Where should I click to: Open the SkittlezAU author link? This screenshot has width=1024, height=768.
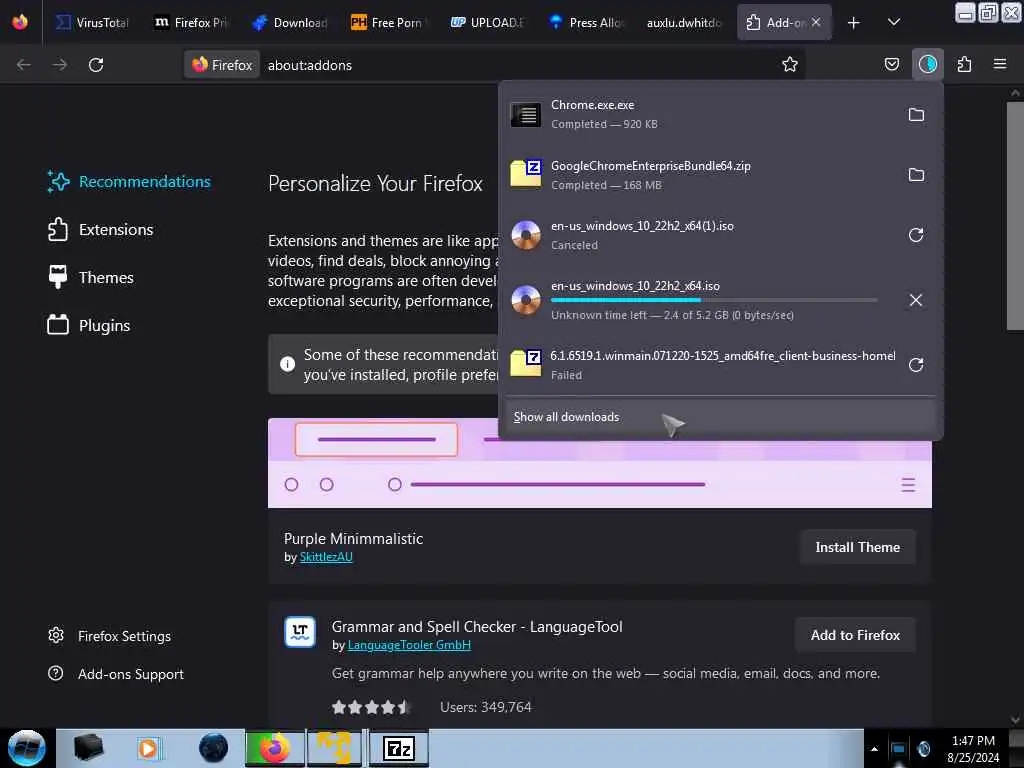tap(326, 557)
